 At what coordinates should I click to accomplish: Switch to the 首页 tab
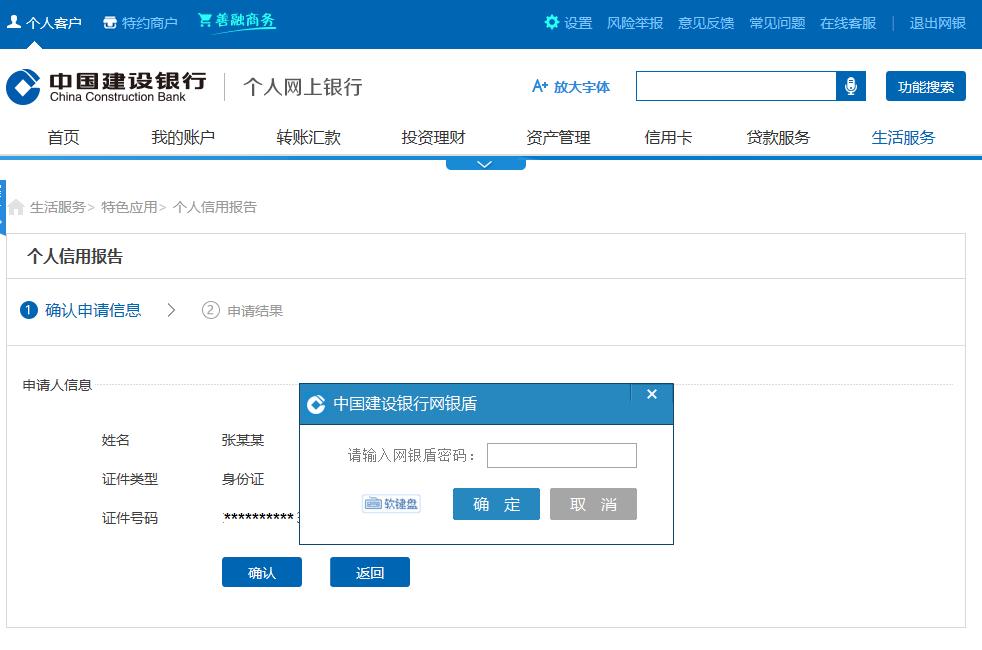click(x=63, y=137)
